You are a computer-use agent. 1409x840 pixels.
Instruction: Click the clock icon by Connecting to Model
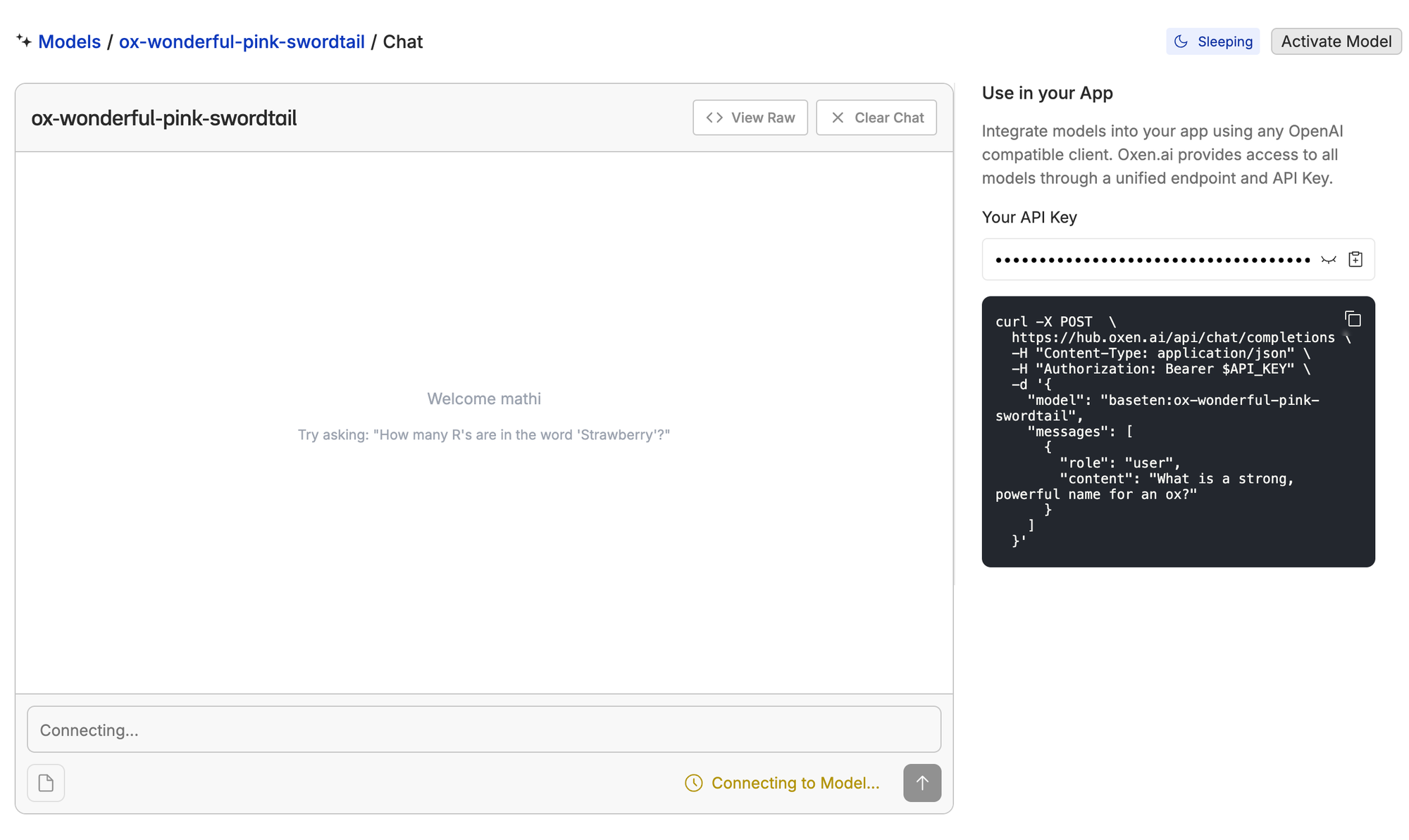click(693, 783)
